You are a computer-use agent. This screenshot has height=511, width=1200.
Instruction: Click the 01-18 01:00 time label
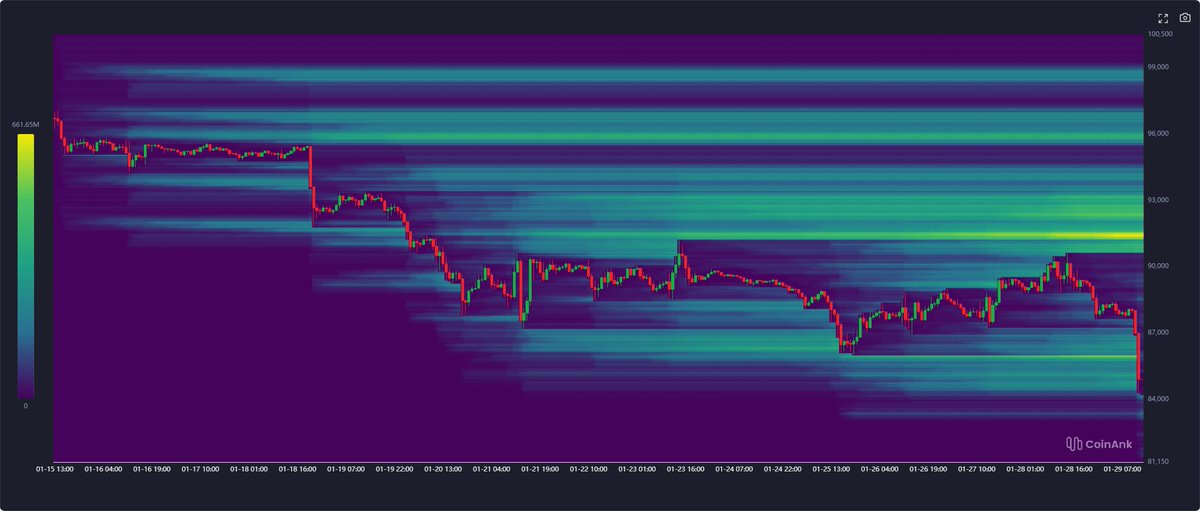(x=248, y=469)
